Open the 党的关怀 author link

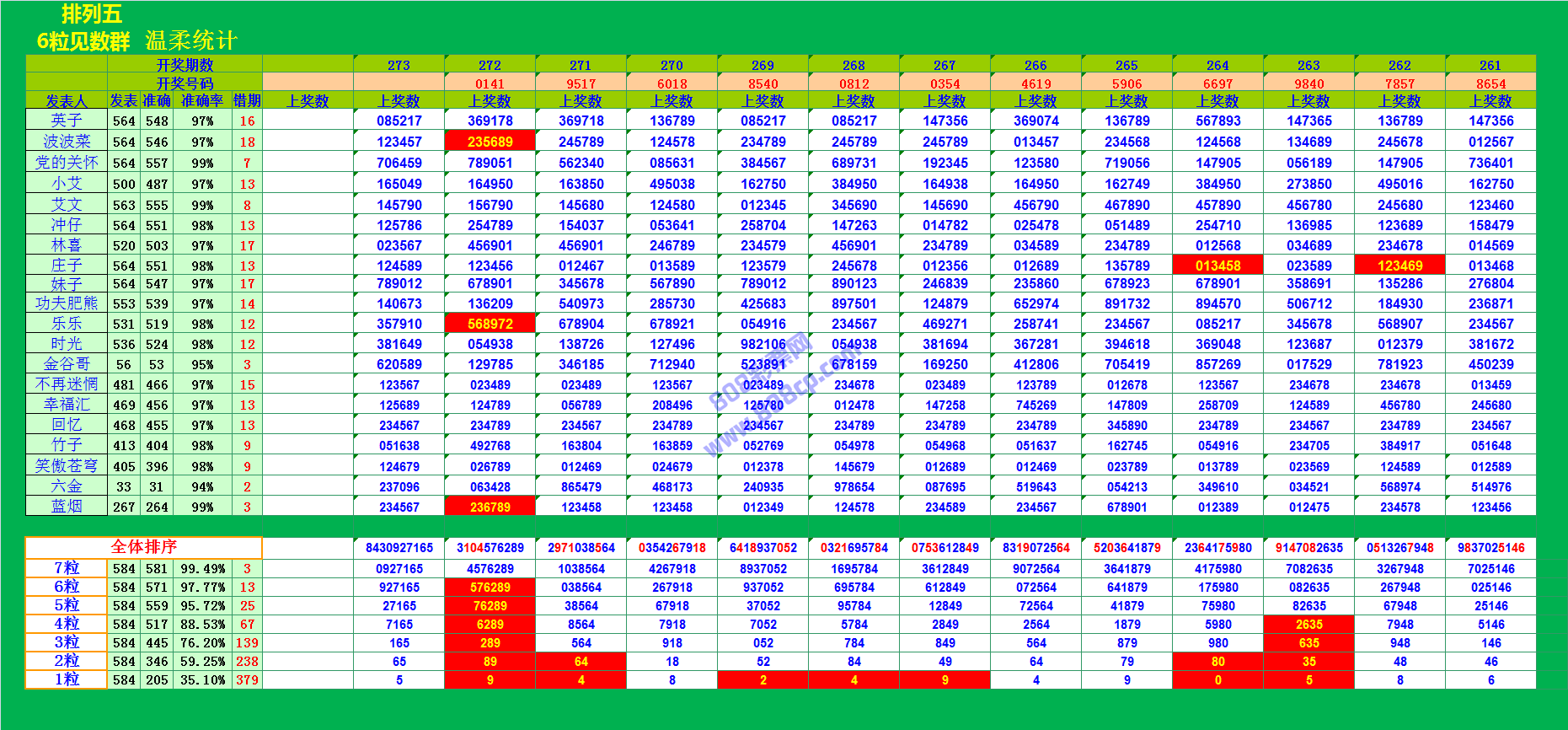click(x=67, y=163)
